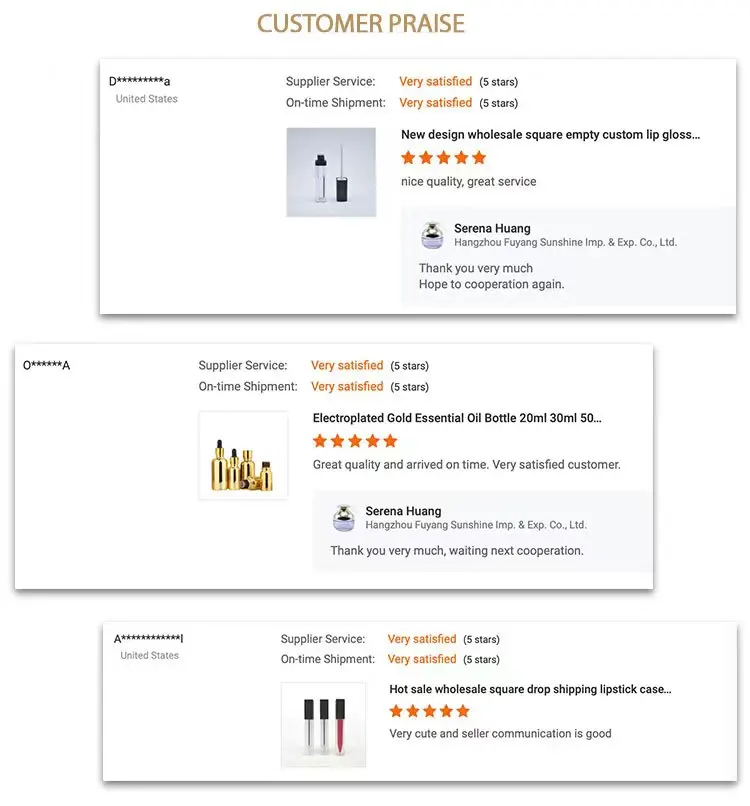750x806 pixels.
Task: Open 'Hot sale wholesale square drop shipping lipstick case' link
Action: [x=530, y=689]
